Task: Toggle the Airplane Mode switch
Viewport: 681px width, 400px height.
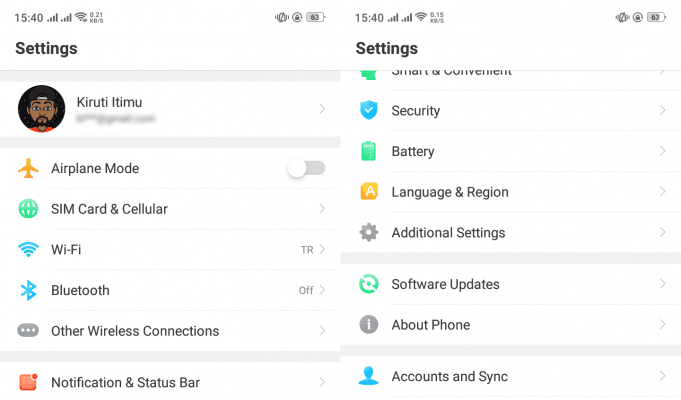Action: [307, 168]
